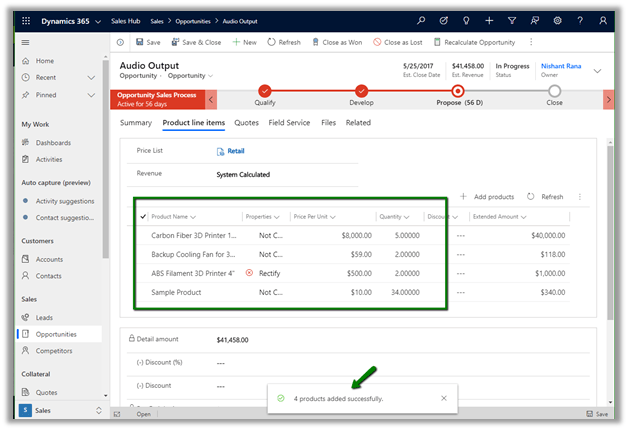The height and width of the screenshot is (430, 628).
Task: Open the settings gear icon
Action: click(557, 21)
